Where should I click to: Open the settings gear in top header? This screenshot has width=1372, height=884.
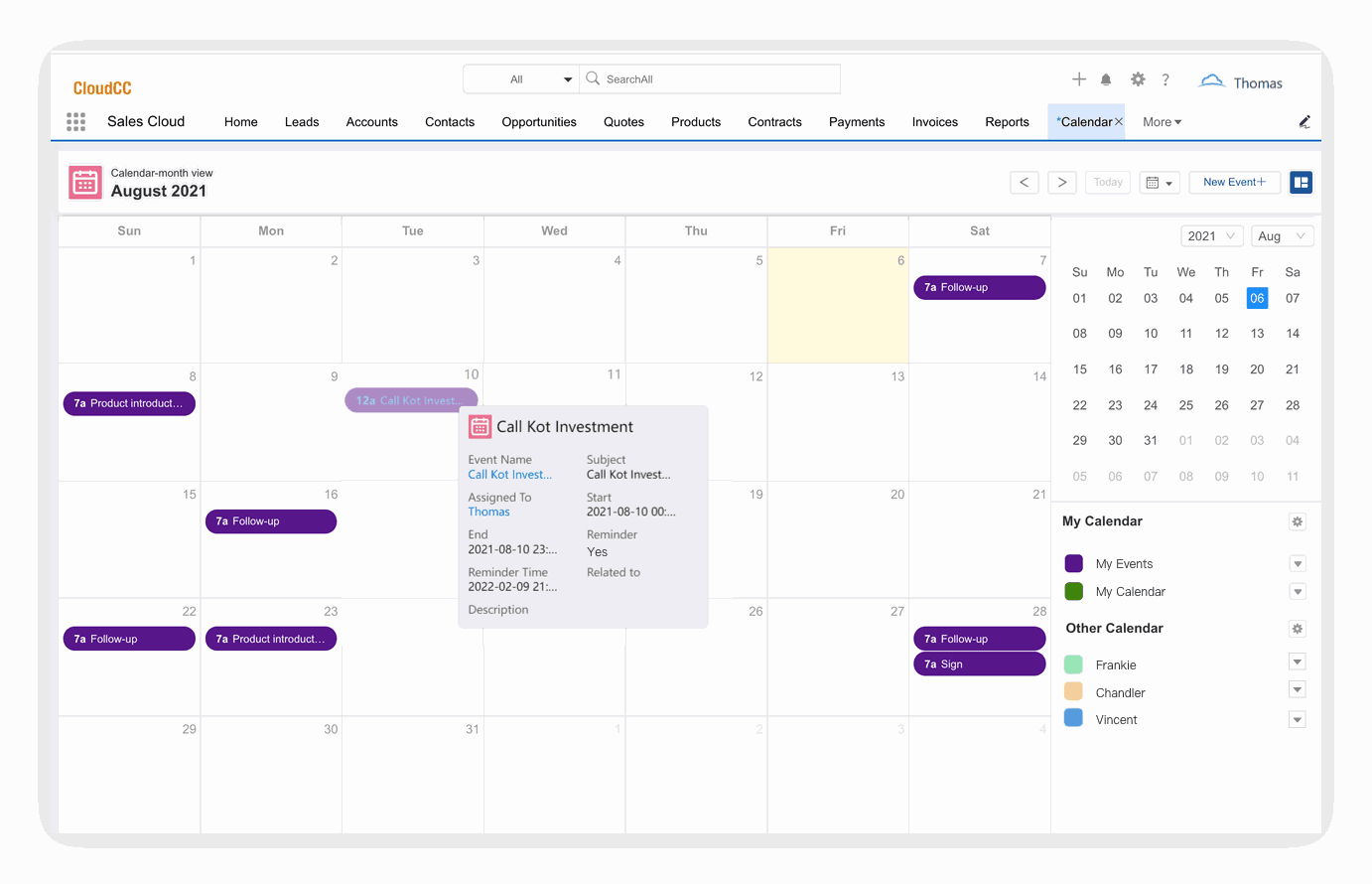pyautogui.click(x=1138, y=79)
